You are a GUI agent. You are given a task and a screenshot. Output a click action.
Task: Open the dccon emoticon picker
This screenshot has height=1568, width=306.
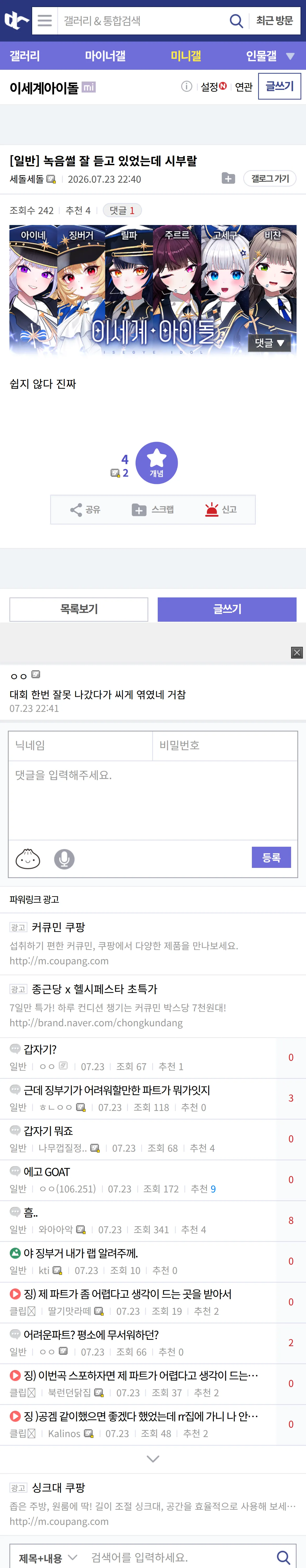27,858
